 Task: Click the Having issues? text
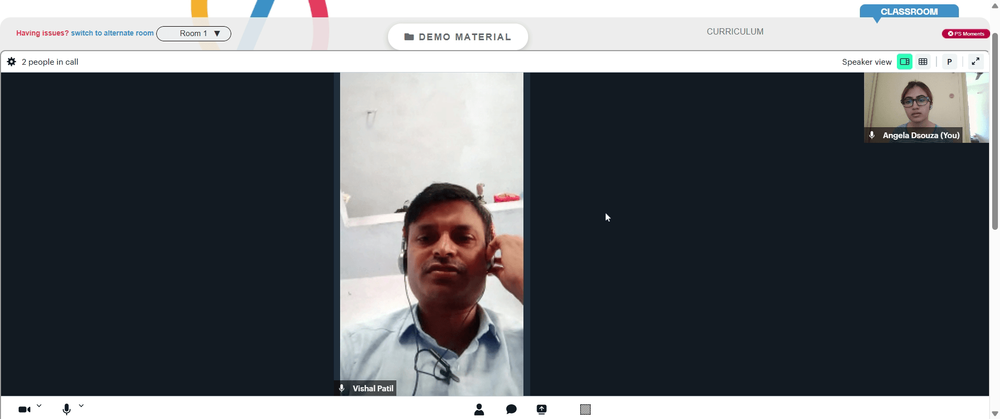pyautogui.click(x=42, y=33)
